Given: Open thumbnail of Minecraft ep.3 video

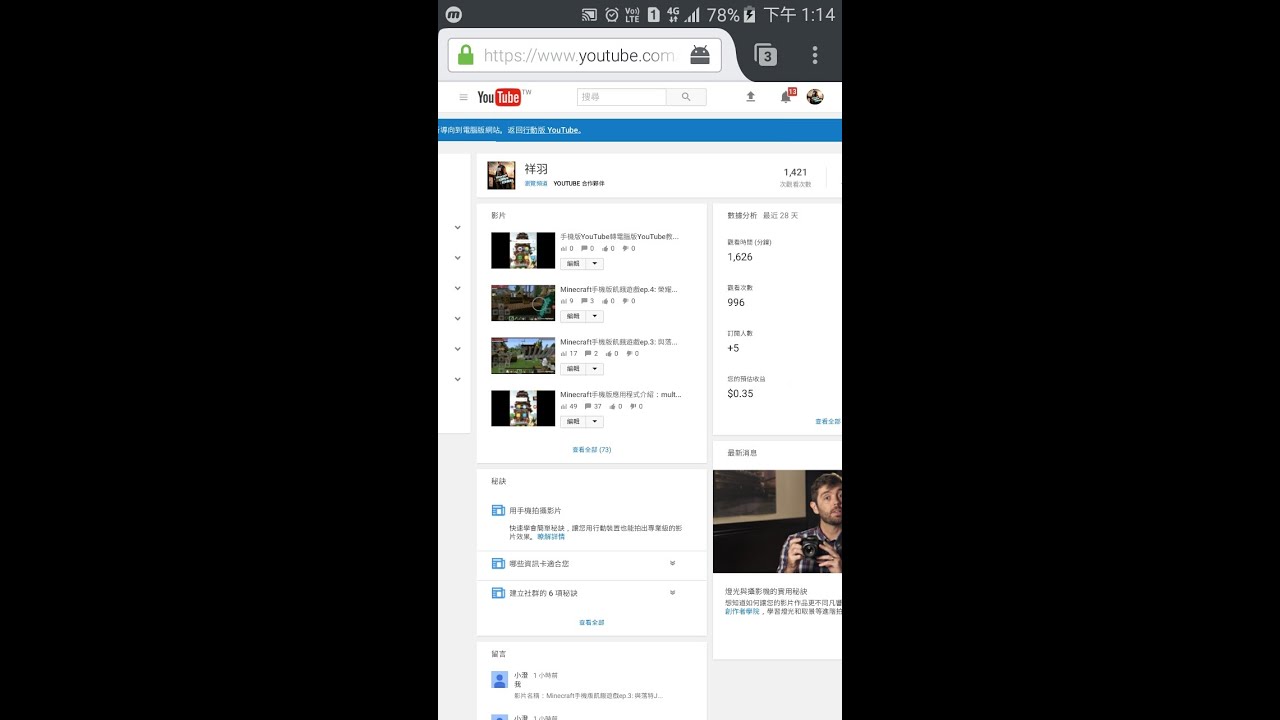Looking at the screenshot, I should (523, 356).
